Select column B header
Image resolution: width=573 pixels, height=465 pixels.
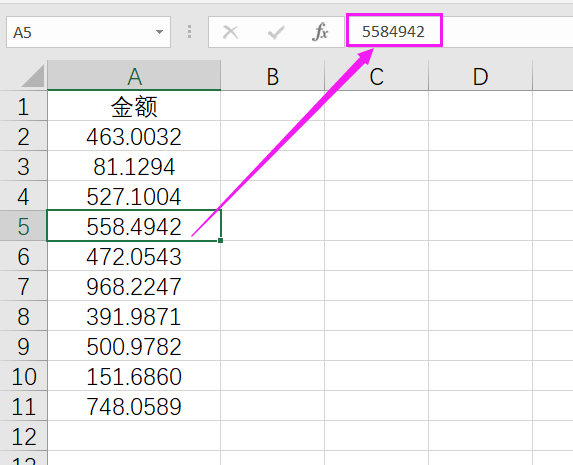(273, 76)
